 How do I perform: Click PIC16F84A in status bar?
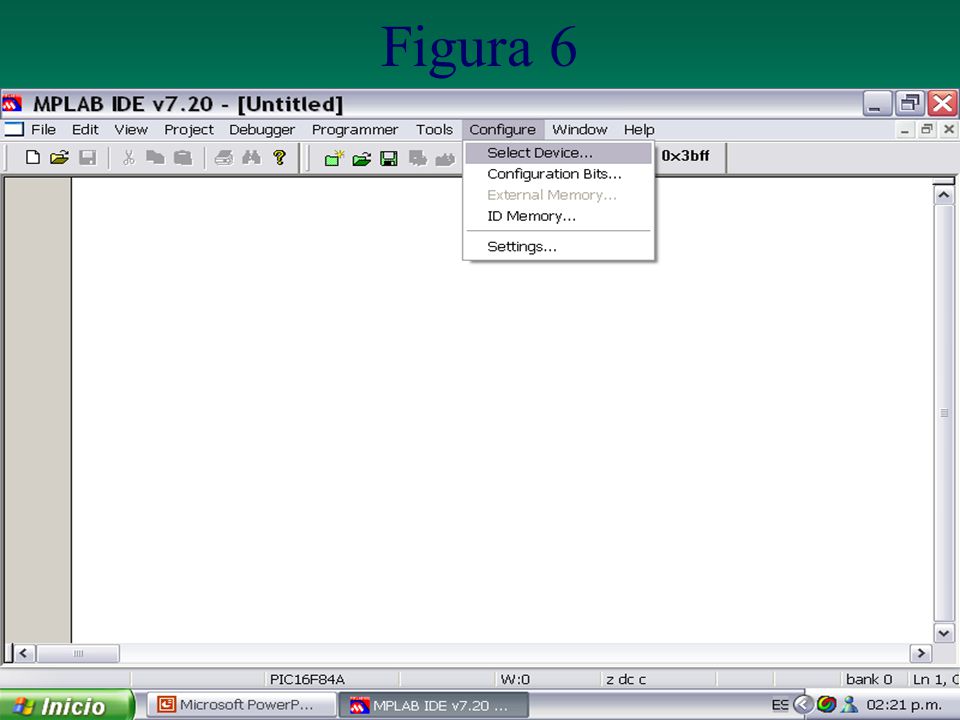[x=307, y=679]
